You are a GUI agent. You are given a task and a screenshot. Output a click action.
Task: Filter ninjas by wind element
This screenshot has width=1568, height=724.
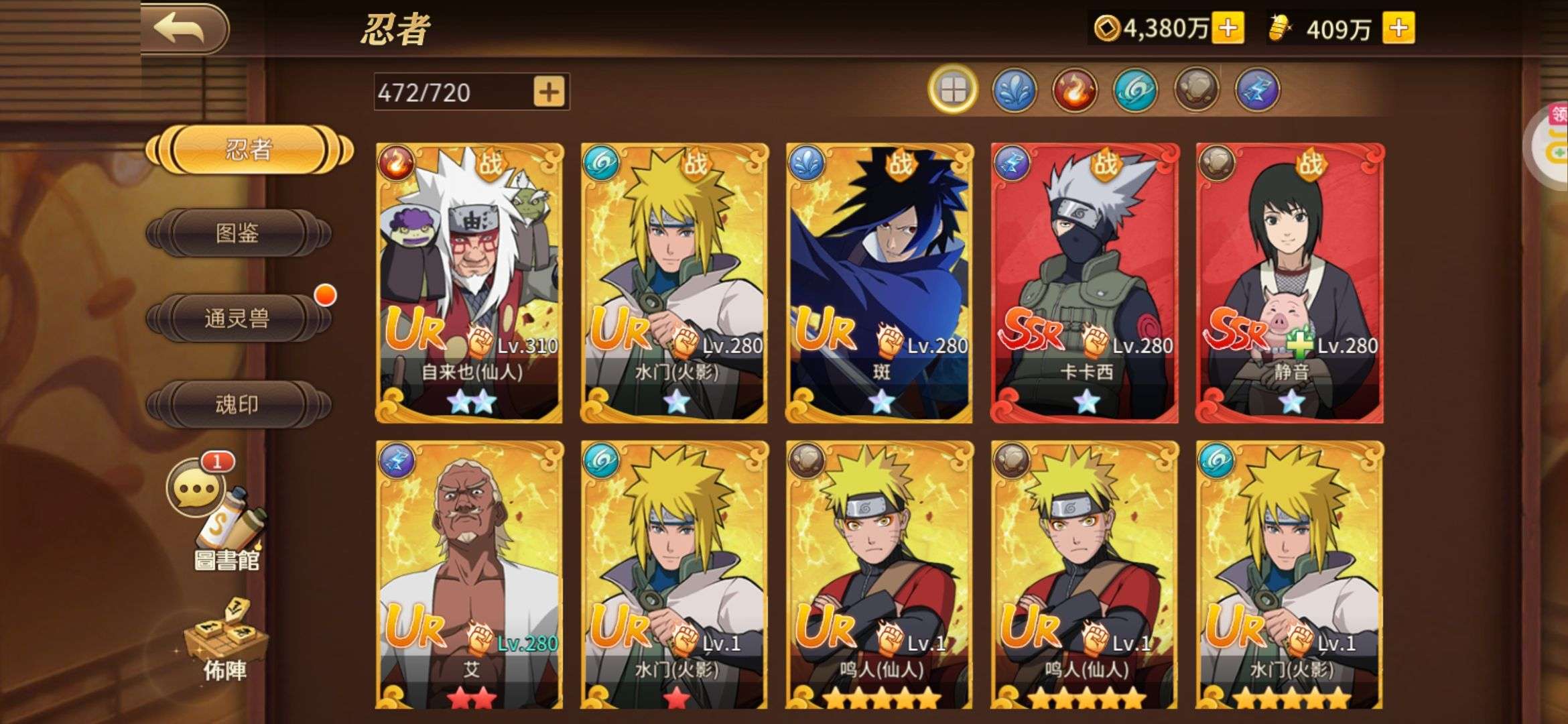tap(1135, 89)
